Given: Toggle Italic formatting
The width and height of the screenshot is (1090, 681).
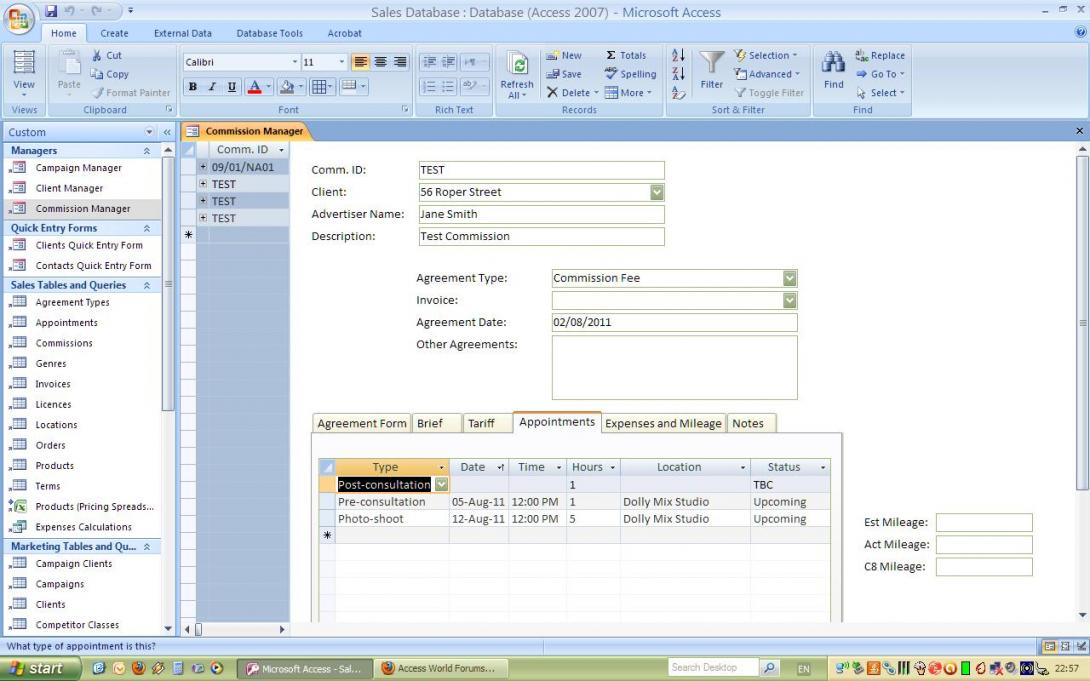Looking at the screenshot, I should tap(212, 87).
